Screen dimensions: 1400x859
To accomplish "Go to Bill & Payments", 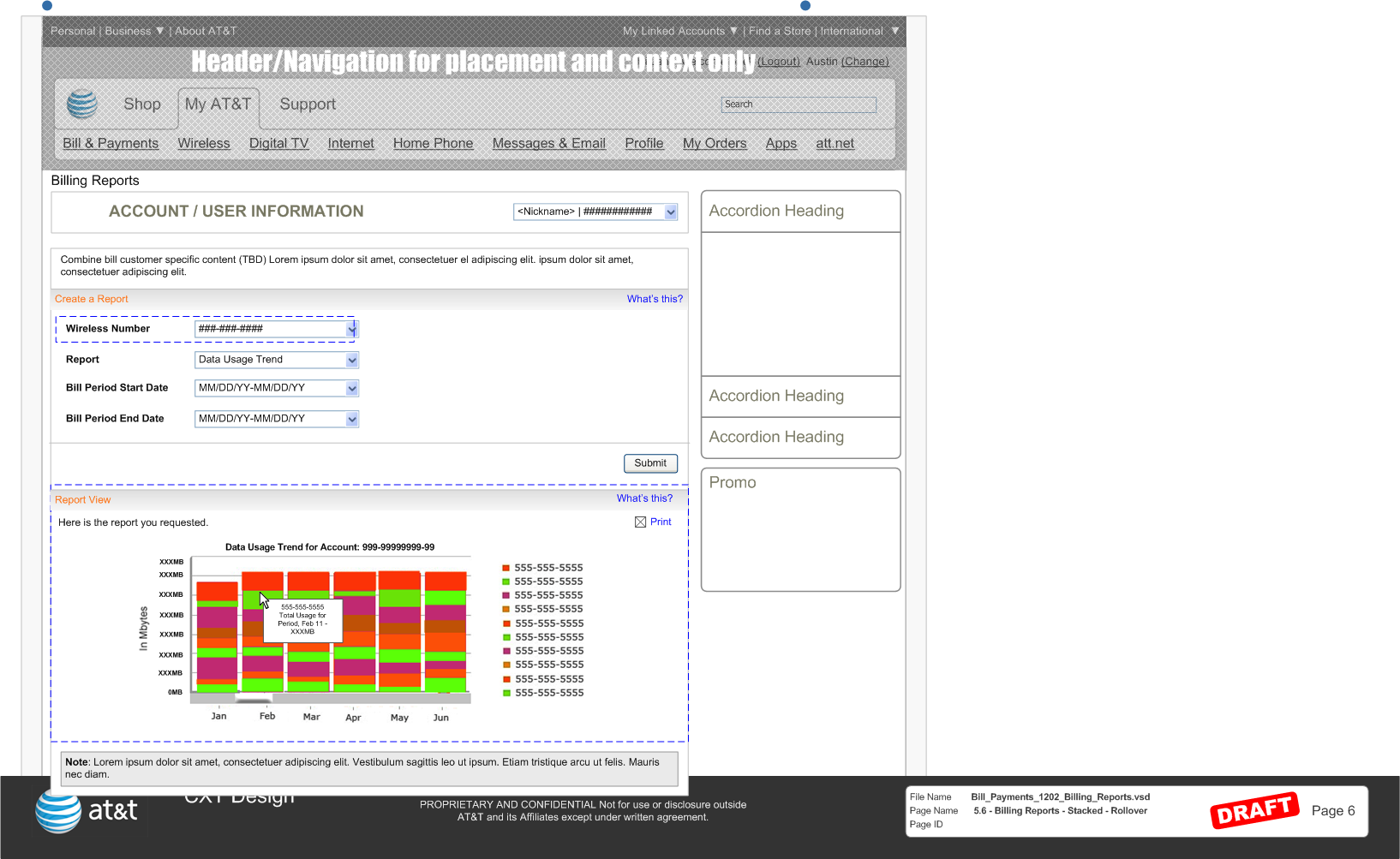I will [111, 143].
